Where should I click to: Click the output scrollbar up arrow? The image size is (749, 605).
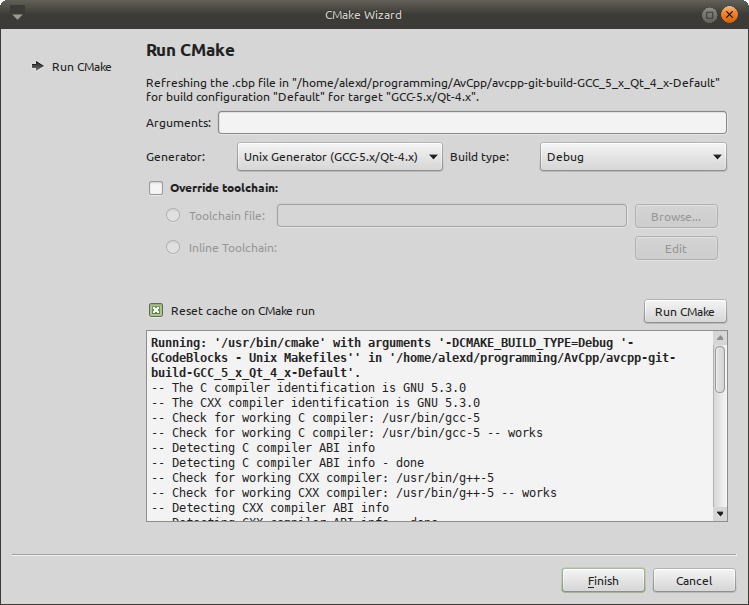[720, 338]
